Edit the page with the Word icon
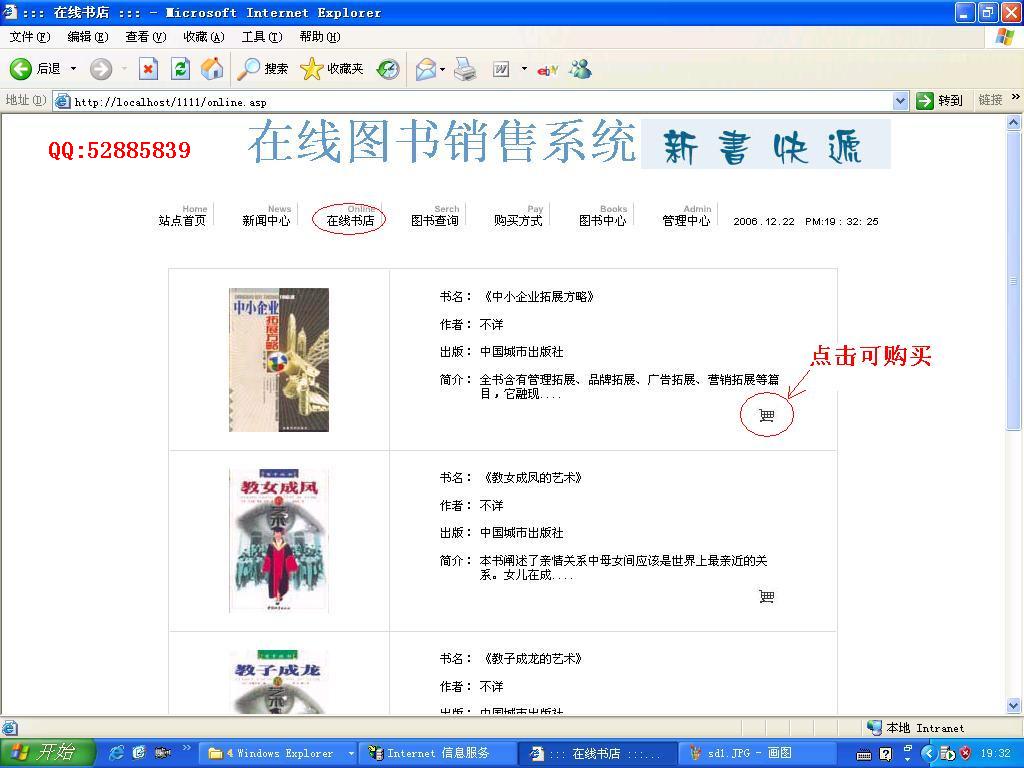The height and width of the screenshot is (768, 1024). pyautogui.click(x=501, y=69)
